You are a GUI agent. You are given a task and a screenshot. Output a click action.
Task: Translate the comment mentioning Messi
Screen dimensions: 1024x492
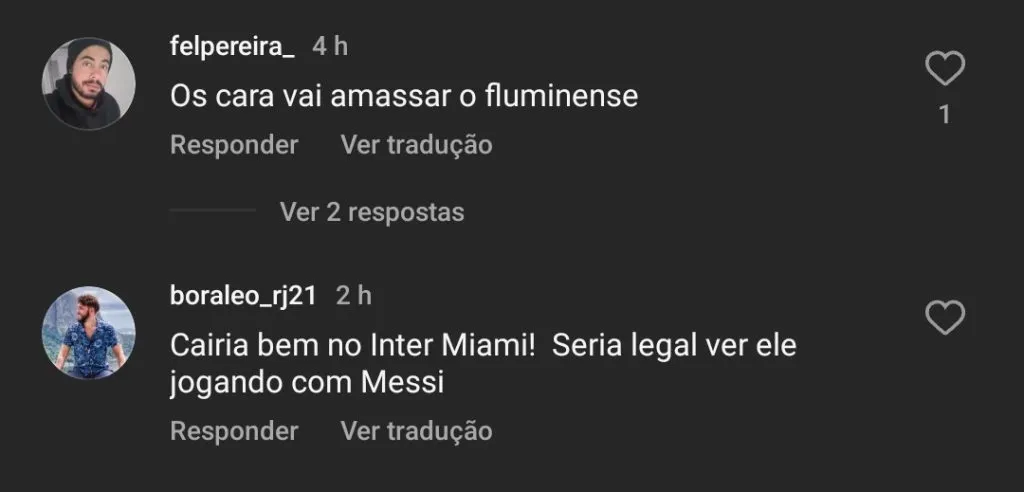pyautogui.click(x=416, y=431)
